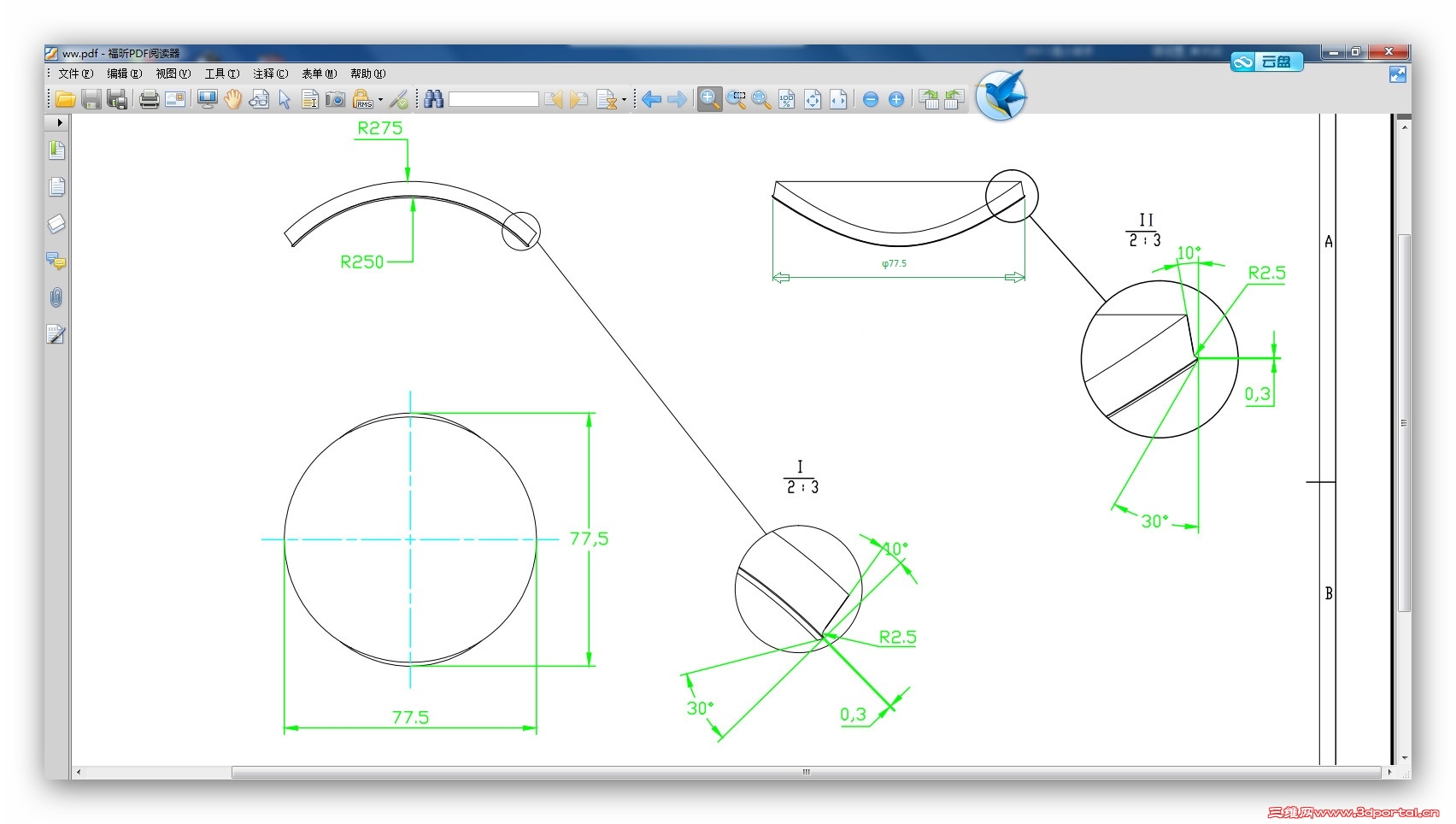Expand the RMS lock dropdown arrow
The image size is (1456, 824).
click(x=380, y=99)
